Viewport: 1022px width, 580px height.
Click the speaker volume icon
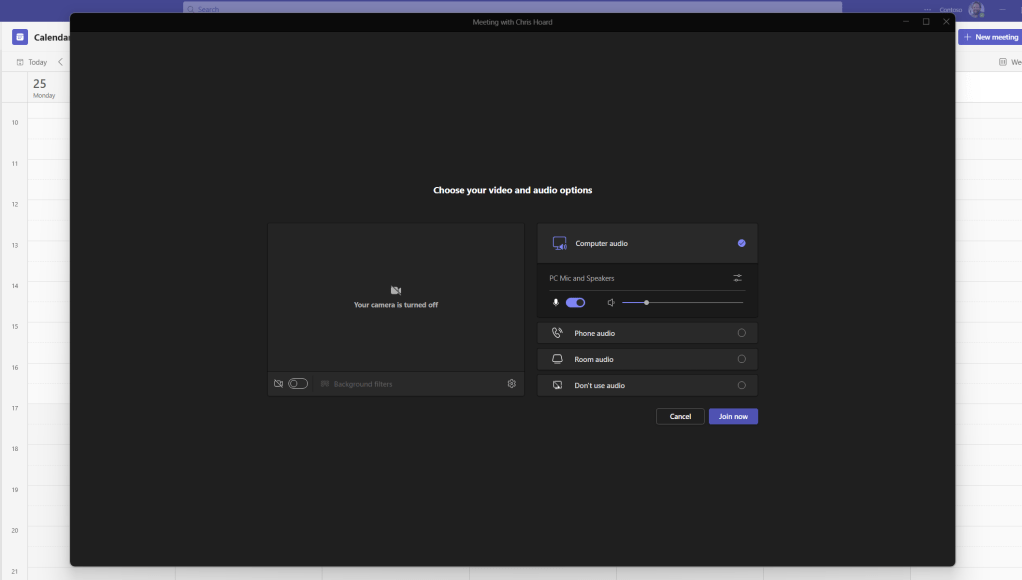(x=611, y=302)
